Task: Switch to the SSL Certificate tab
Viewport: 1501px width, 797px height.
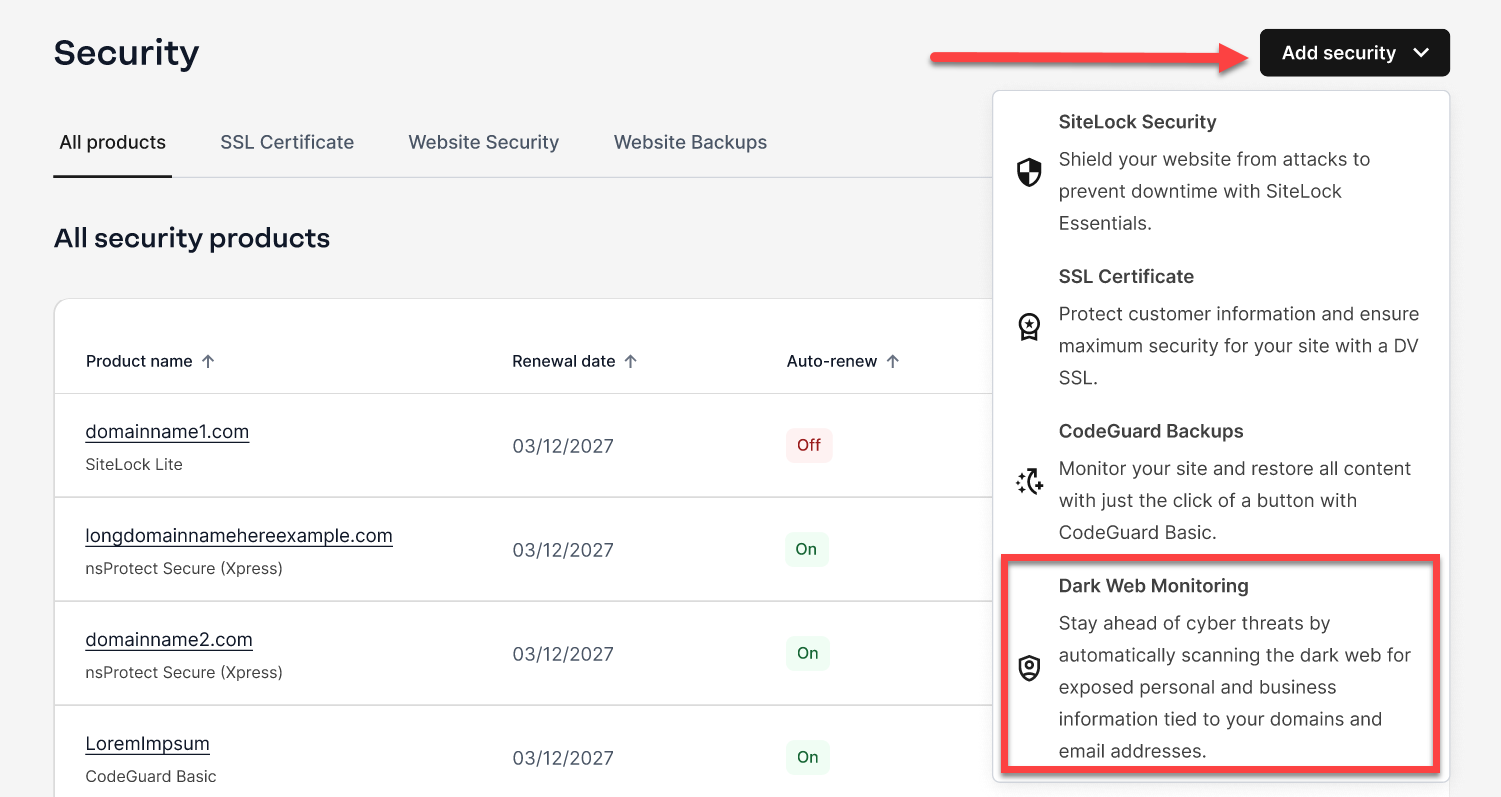Action: (x=287, y=143)
